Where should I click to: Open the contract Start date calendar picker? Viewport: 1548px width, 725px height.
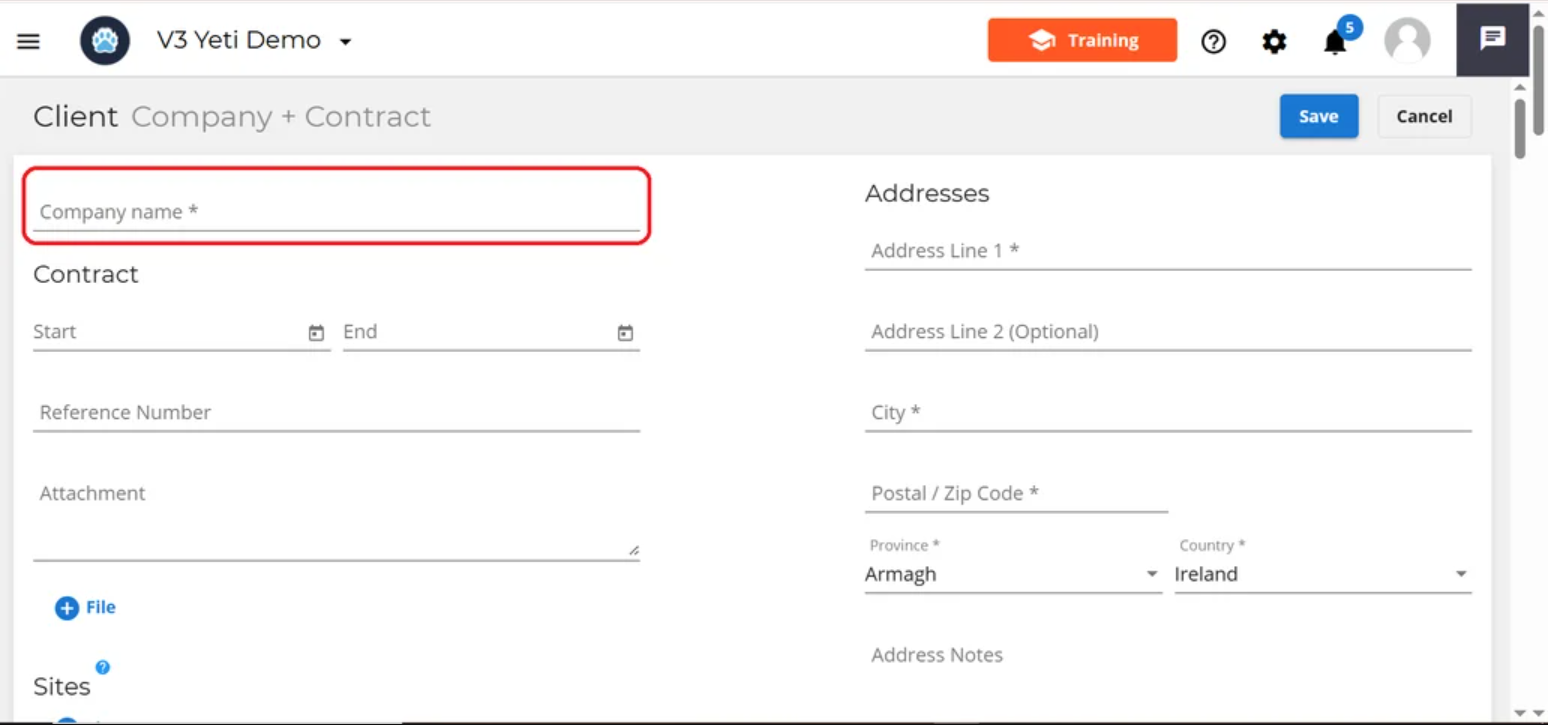pyautogui.click(x=316, y=333)
